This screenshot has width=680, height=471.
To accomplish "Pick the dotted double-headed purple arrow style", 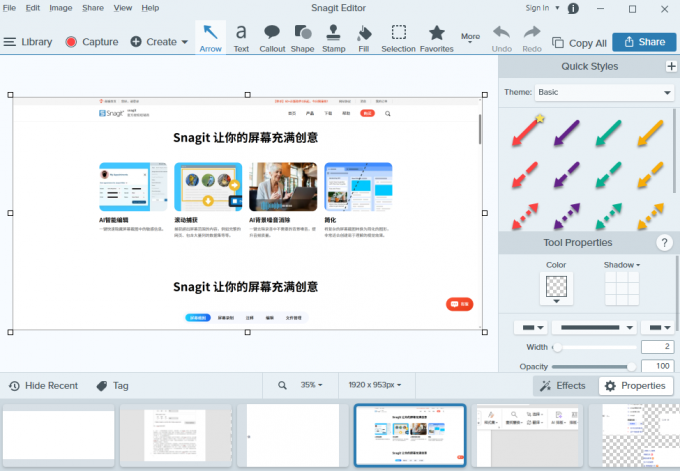I will pyautogui.click(x=567, y=216).
